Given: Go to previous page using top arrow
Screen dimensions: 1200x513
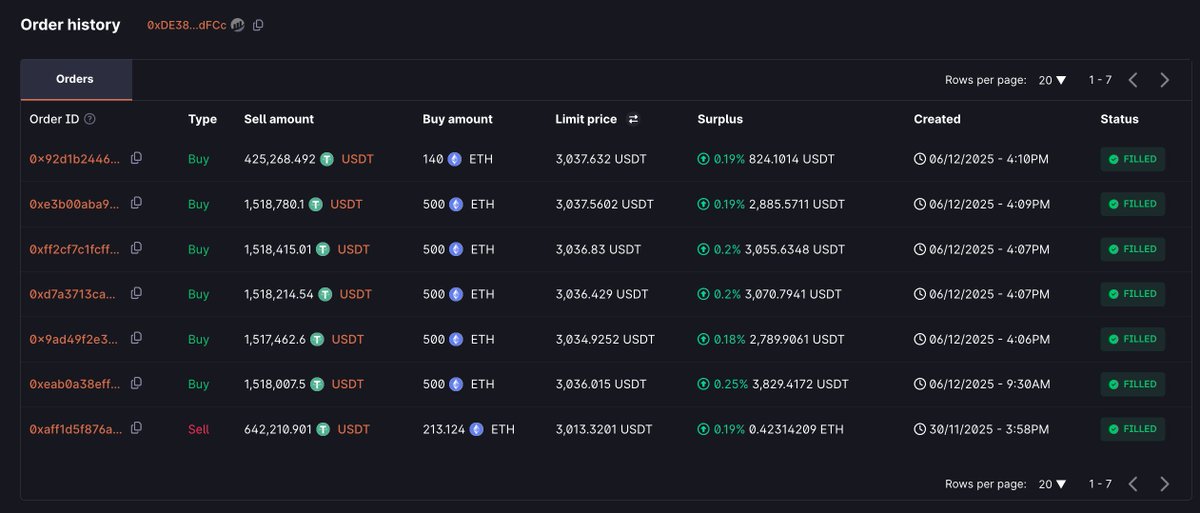Looking at the screenshot, I should (1133, 80).
